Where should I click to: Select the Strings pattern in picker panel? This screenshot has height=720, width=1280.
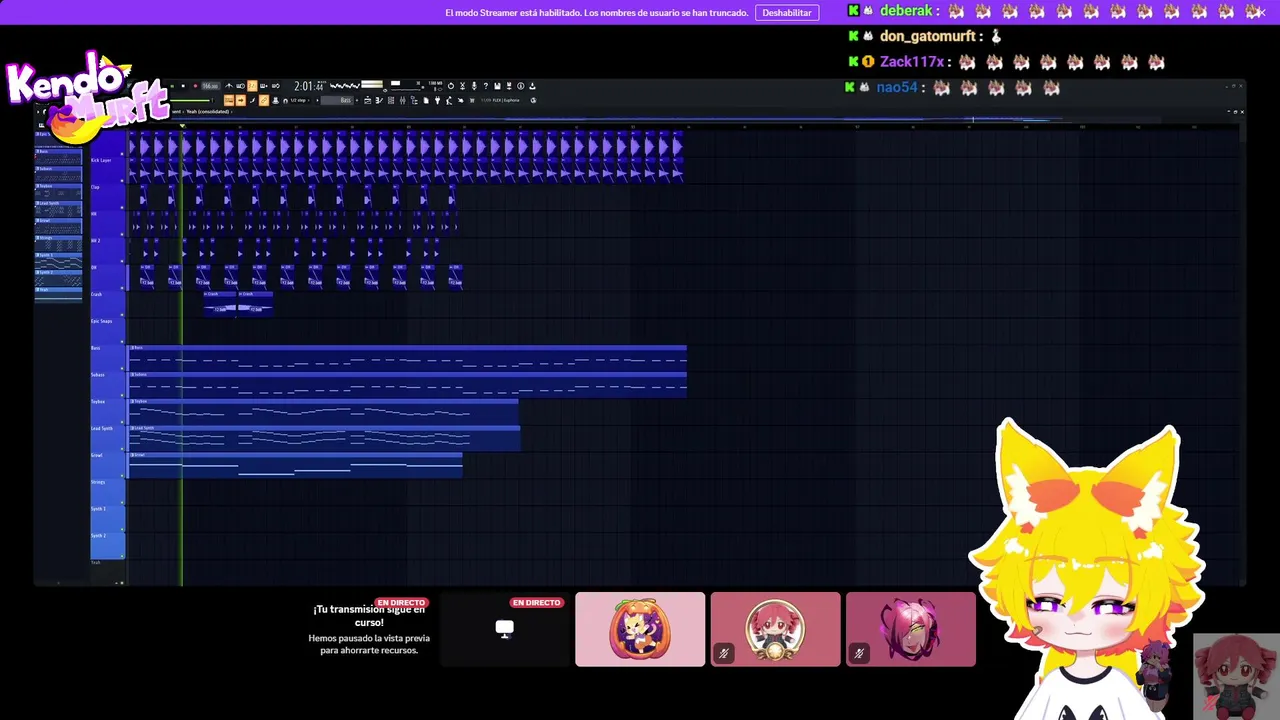coord(58,243)
